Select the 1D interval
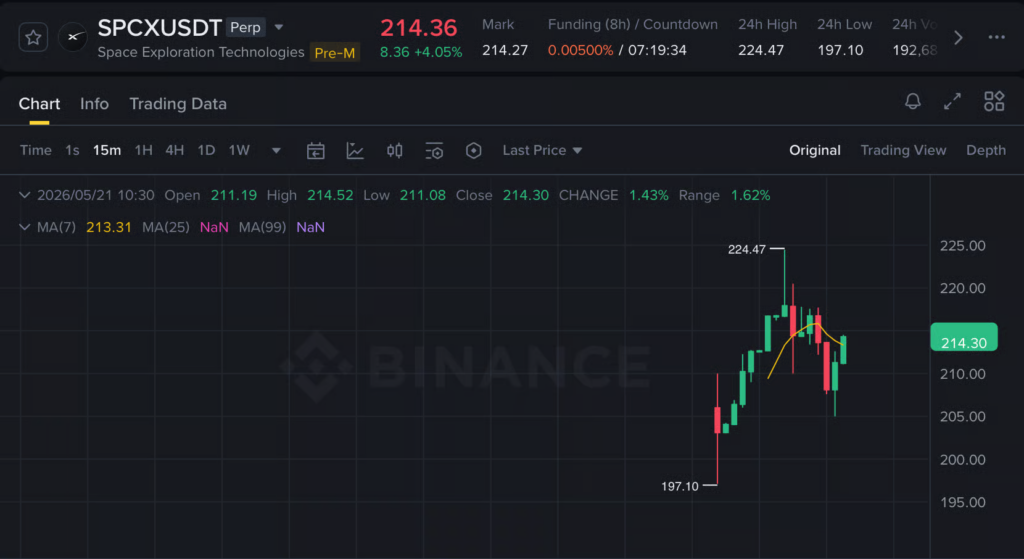This screenshot has height=559, width=1024. click(206, 150)
